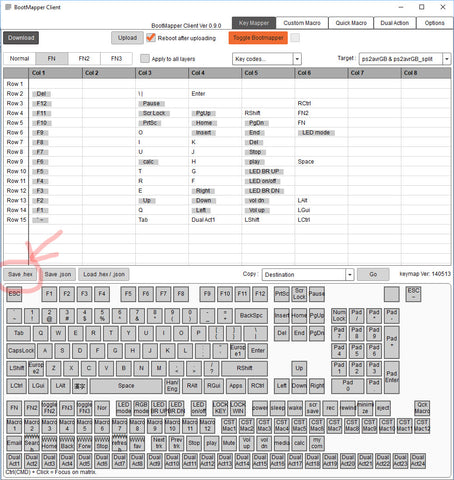The width and height of the screenshot is (454, 480).
Task: Click the Row 1 row header
Action: coord(15,84)
